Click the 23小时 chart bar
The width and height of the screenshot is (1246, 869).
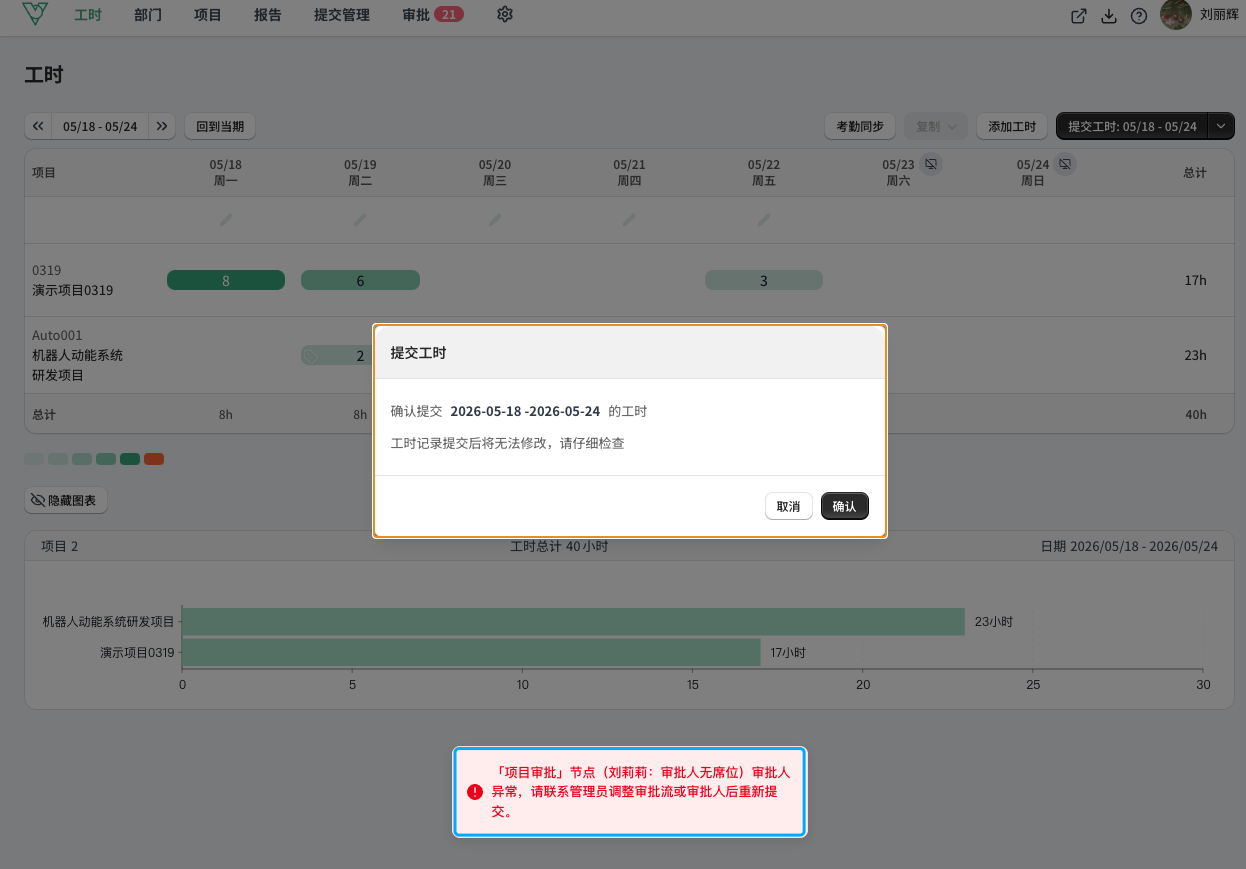point(573,621)
